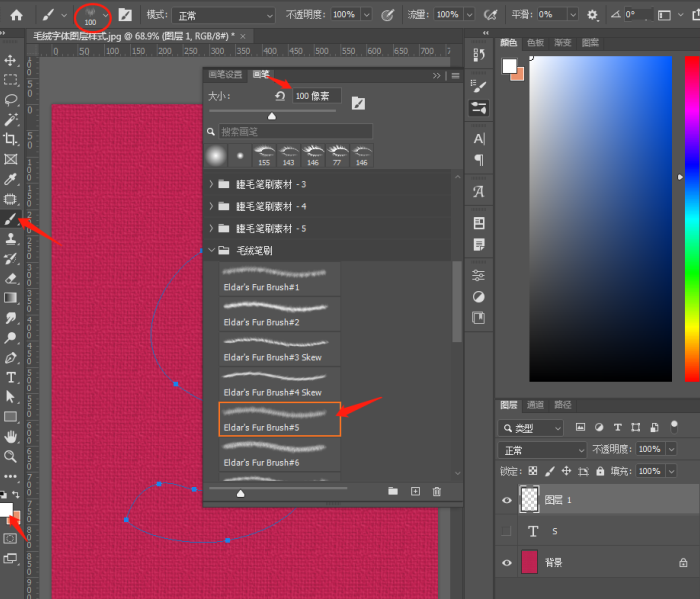Expand the 睫毛笔刷素材 - 3 brush folder
700x599 pixels.
211,184
